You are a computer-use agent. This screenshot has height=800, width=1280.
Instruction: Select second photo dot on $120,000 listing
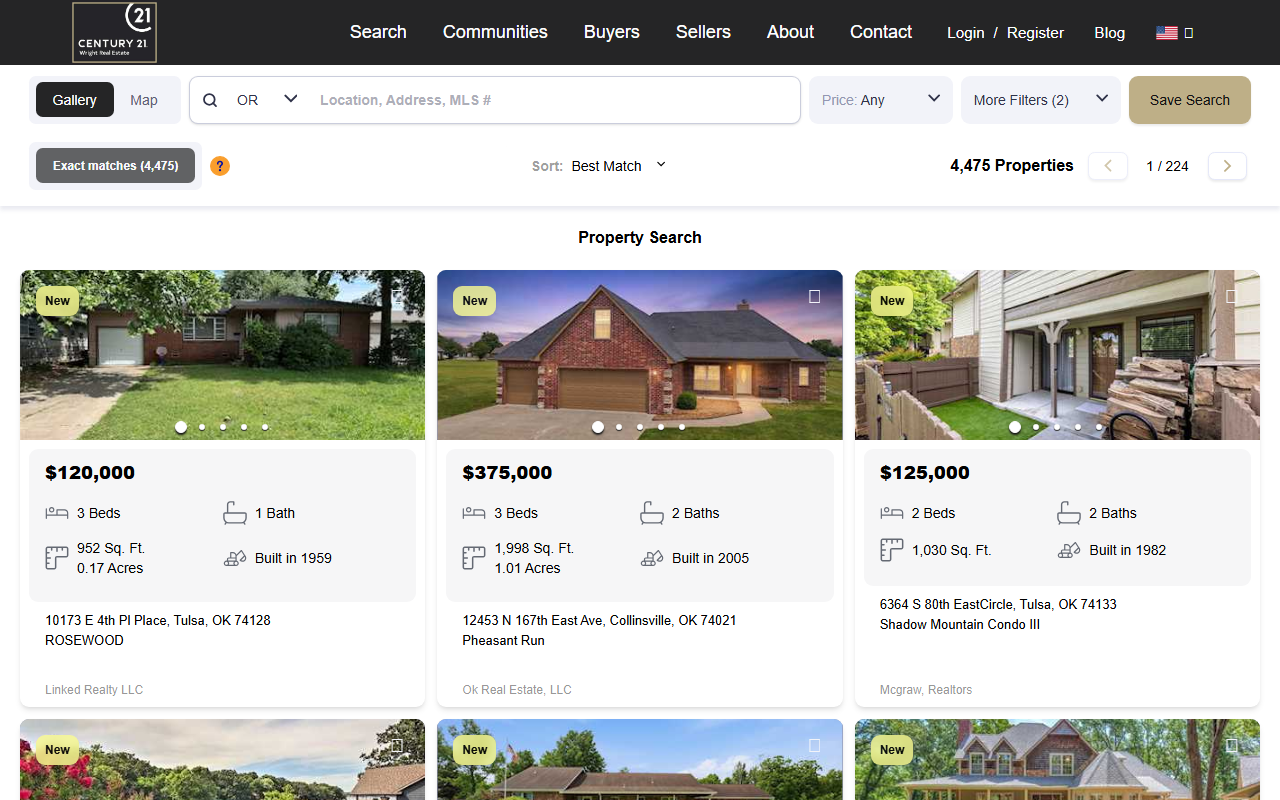coord(202,427)
